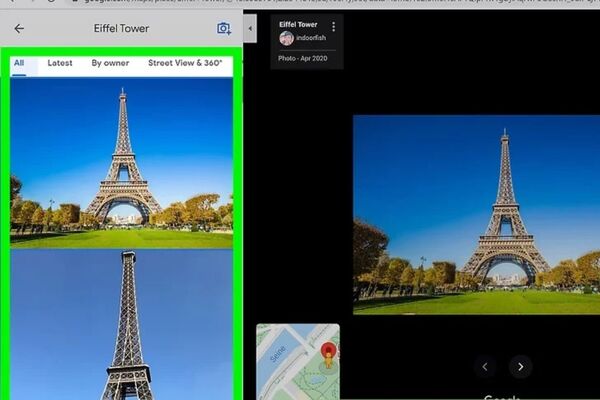
Task: Click the indoorfish profile avatar
Action: tap(286, 39)
